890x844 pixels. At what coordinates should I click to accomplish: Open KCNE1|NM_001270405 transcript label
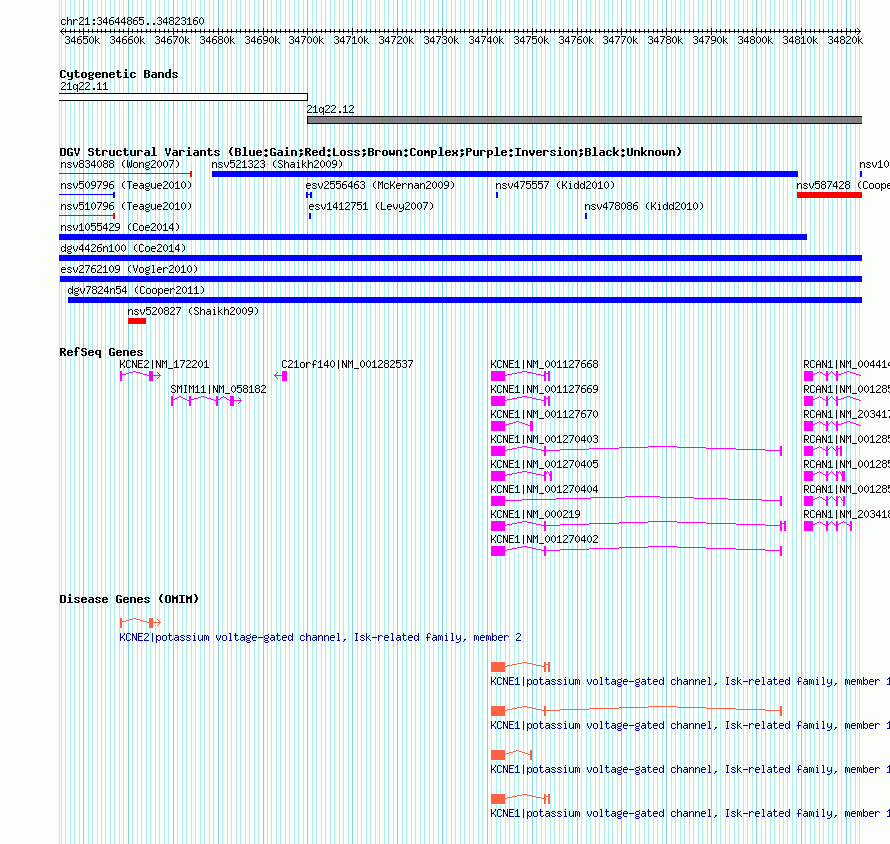[544, 464]
